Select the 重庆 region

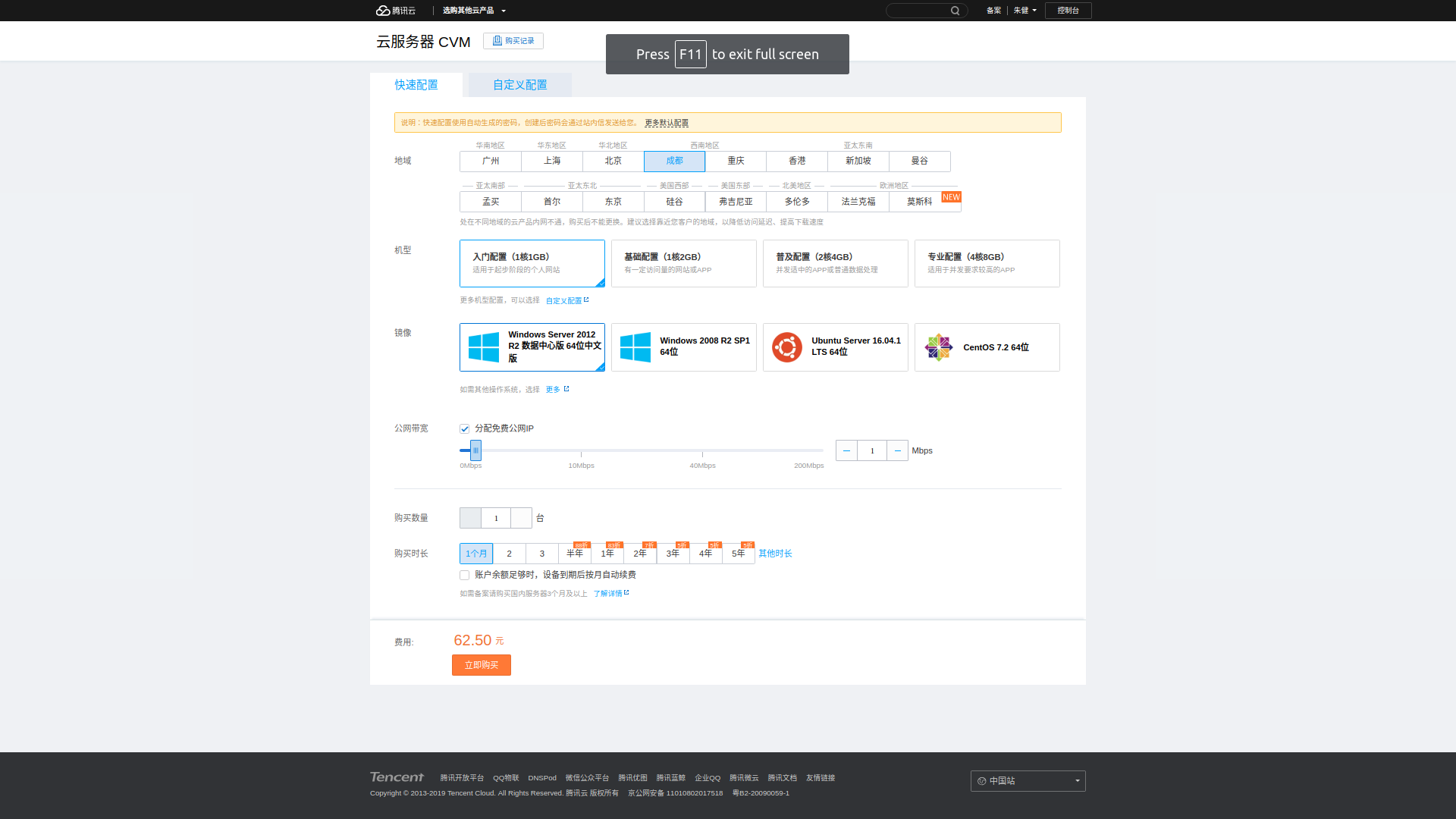(736, 161)
